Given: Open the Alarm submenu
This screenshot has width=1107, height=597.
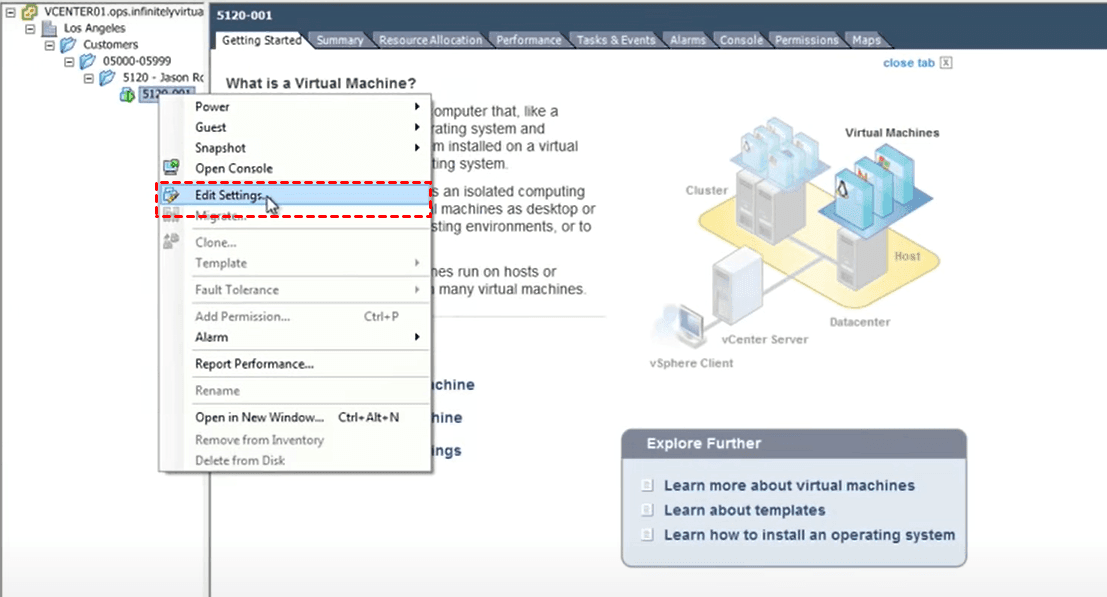Looking at the screenshot, I should click(295, 337).
